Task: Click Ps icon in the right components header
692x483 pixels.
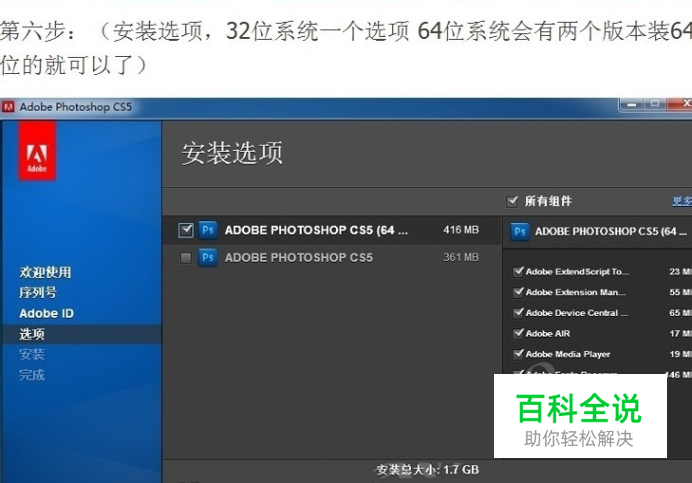Action: (x=519, y=231)
